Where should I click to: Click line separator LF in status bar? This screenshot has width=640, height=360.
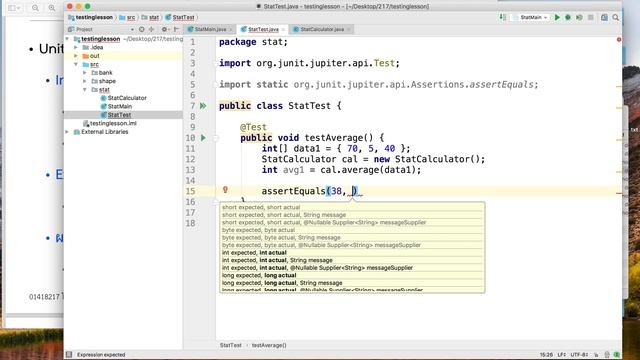[562, 355]
